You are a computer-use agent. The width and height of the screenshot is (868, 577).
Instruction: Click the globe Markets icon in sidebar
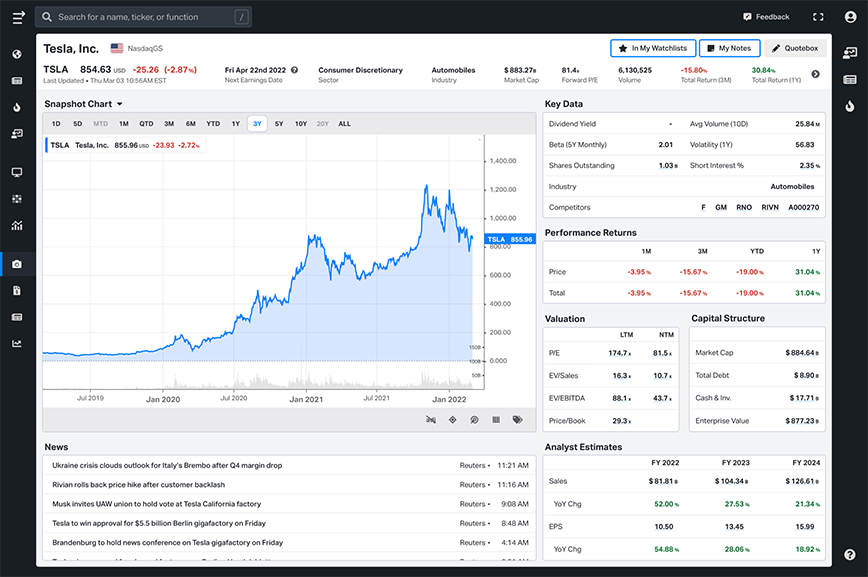coord(14,53)
